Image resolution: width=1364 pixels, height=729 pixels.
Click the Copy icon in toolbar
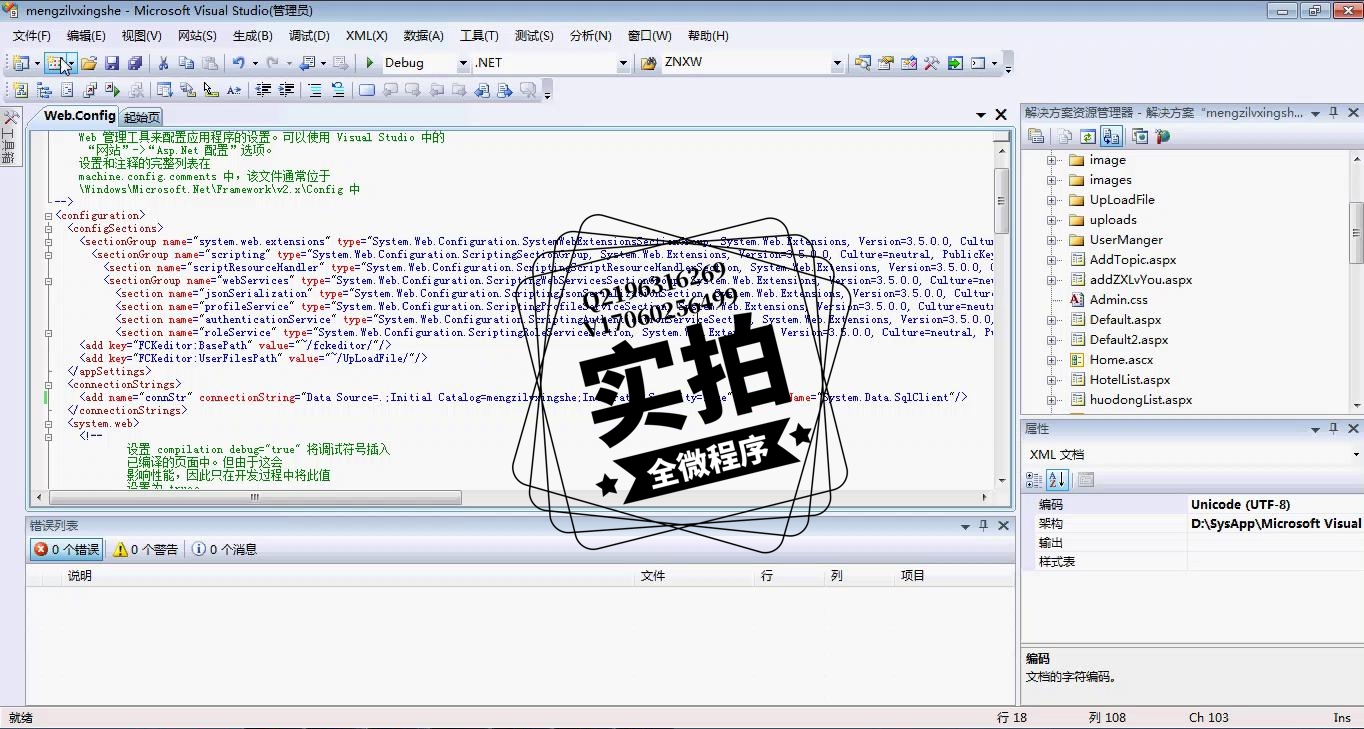(186, 63)
